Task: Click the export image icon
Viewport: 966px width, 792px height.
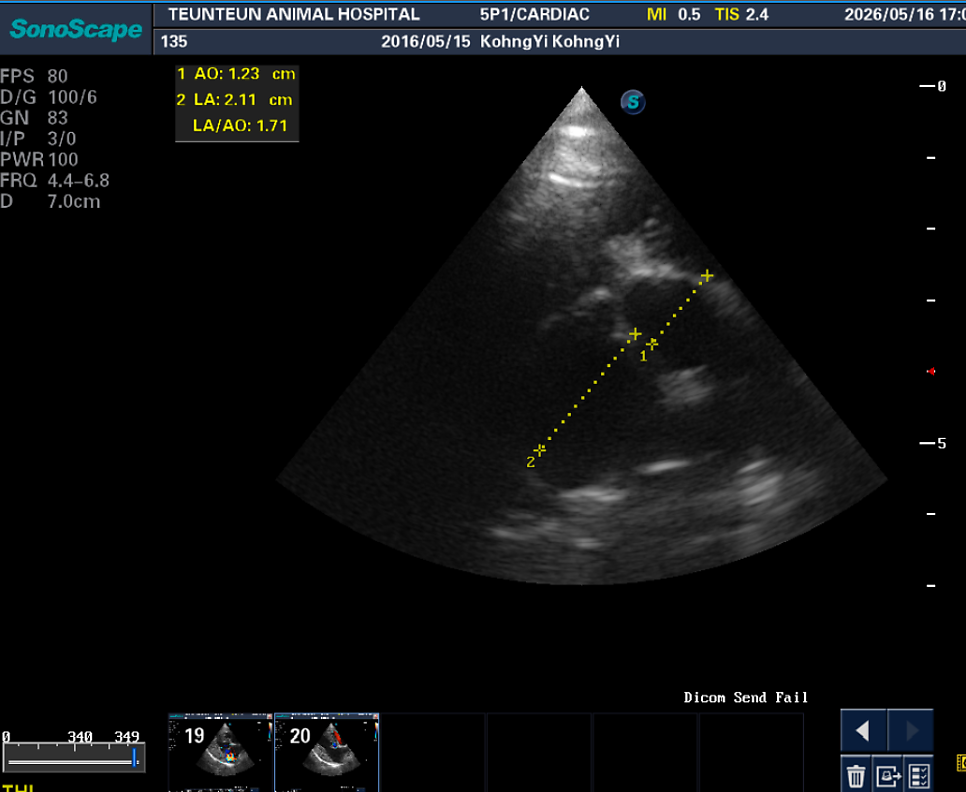Action: click(x=888, y=776)
